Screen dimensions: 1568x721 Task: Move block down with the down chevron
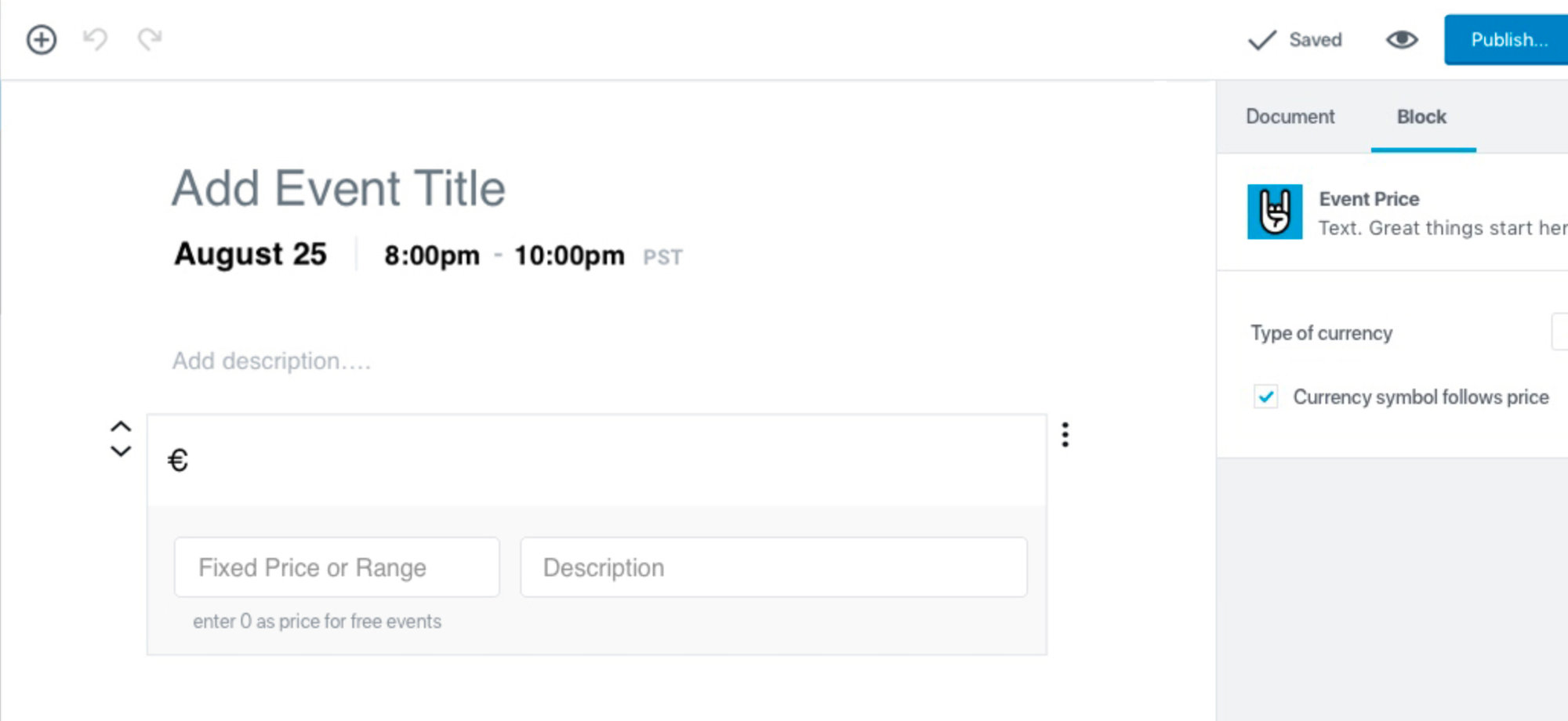click(121, 451)
